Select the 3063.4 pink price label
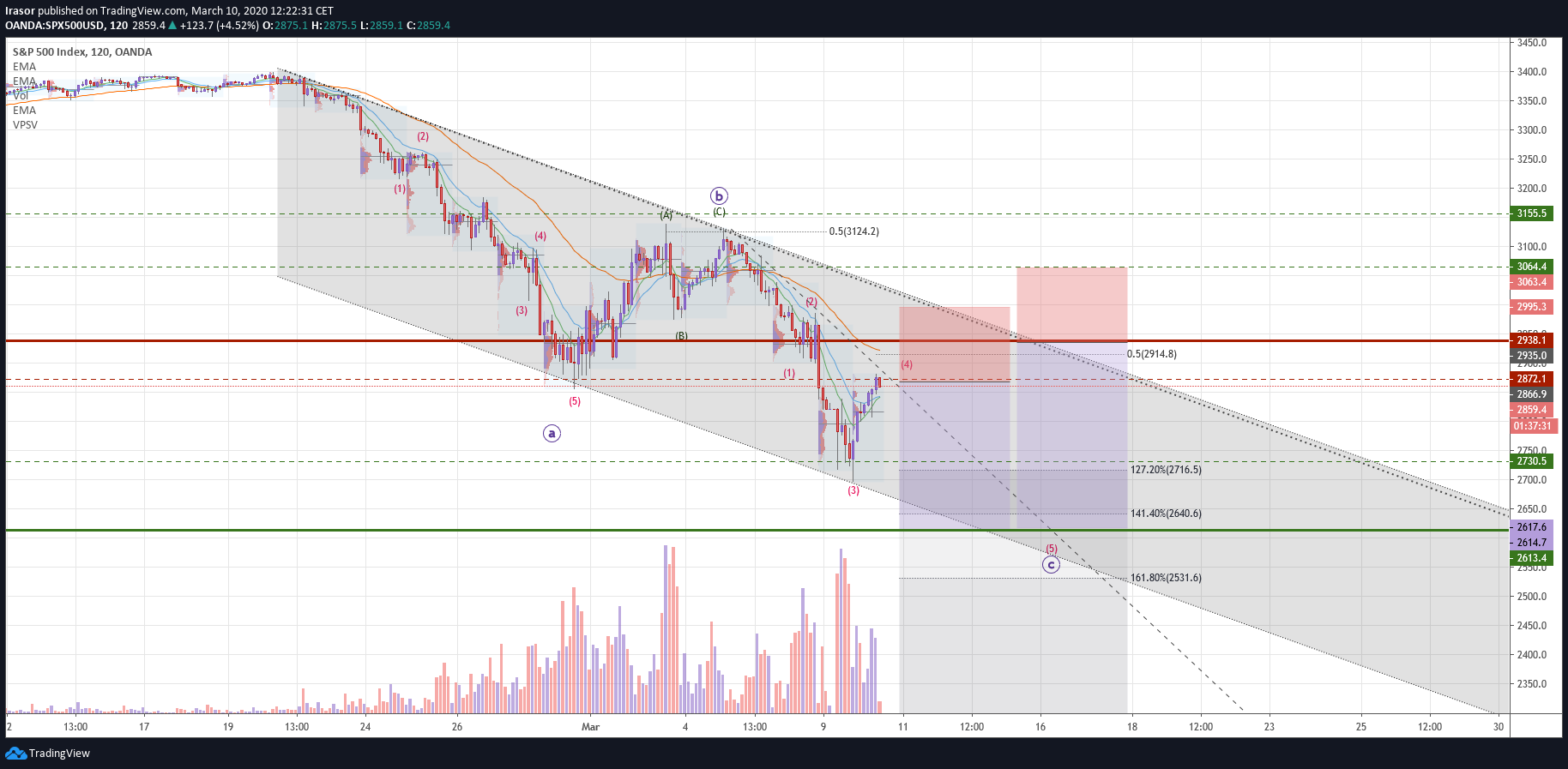 tap(1531, 282)
